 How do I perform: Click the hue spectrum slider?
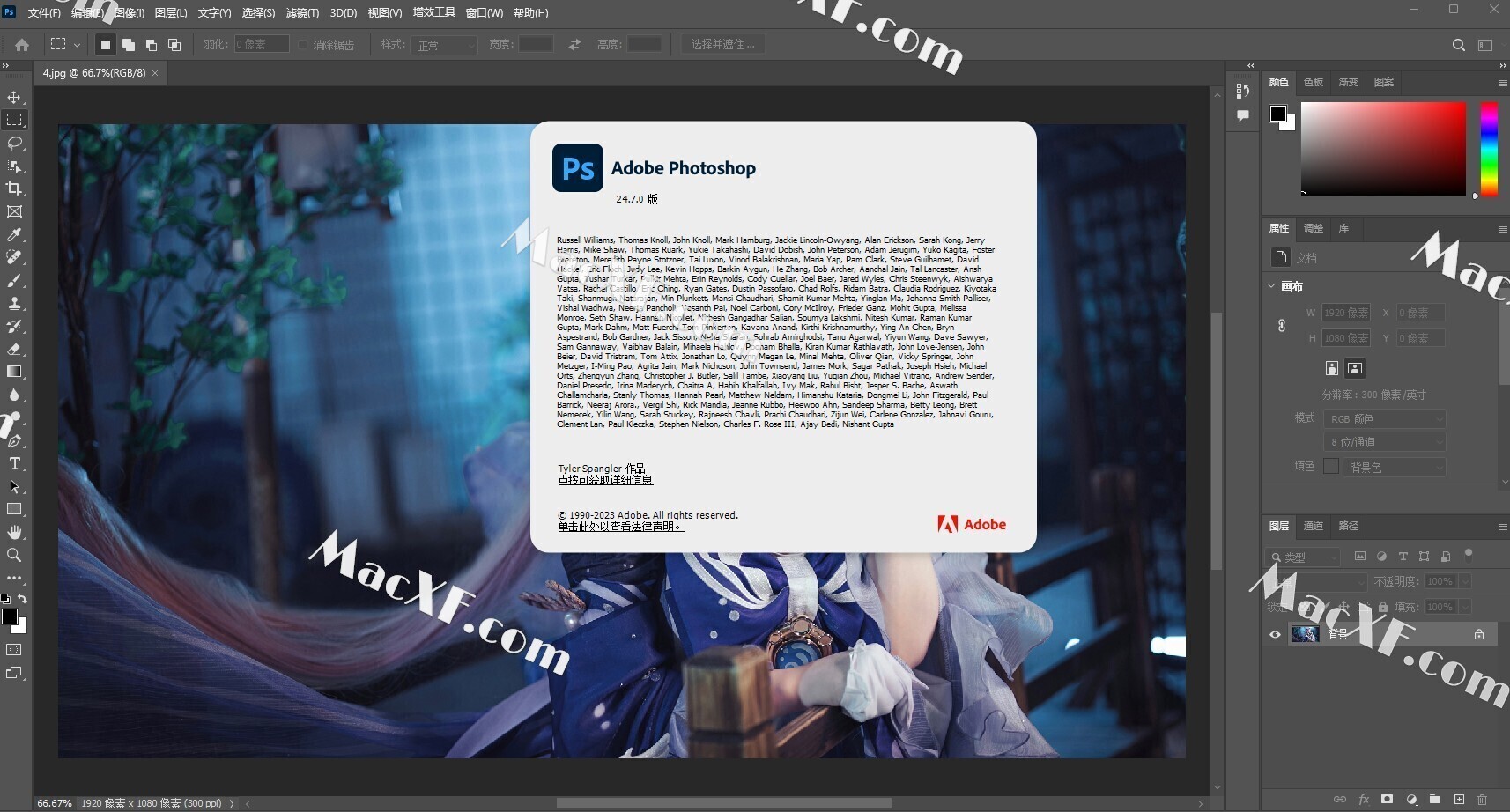[x=1488, y=149]
